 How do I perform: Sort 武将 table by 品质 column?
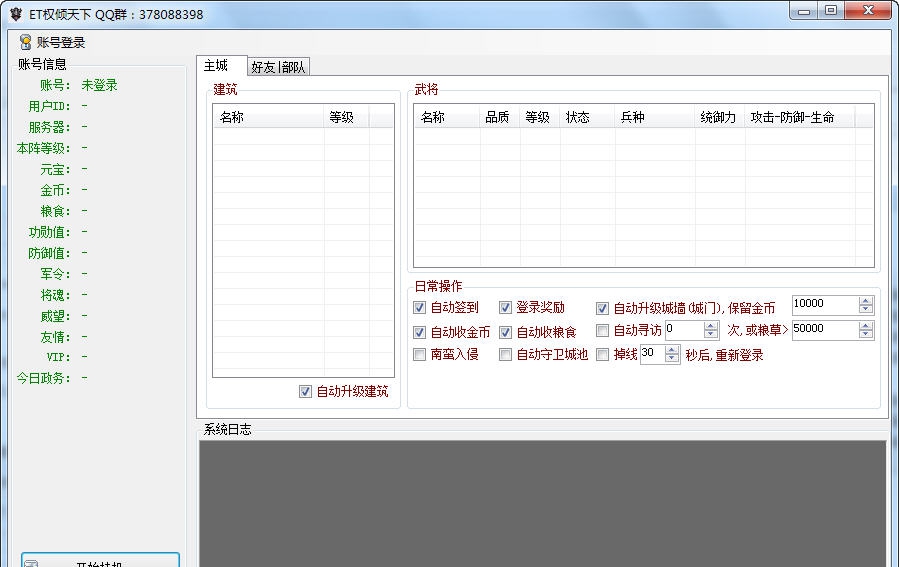[x=499, y=117]
